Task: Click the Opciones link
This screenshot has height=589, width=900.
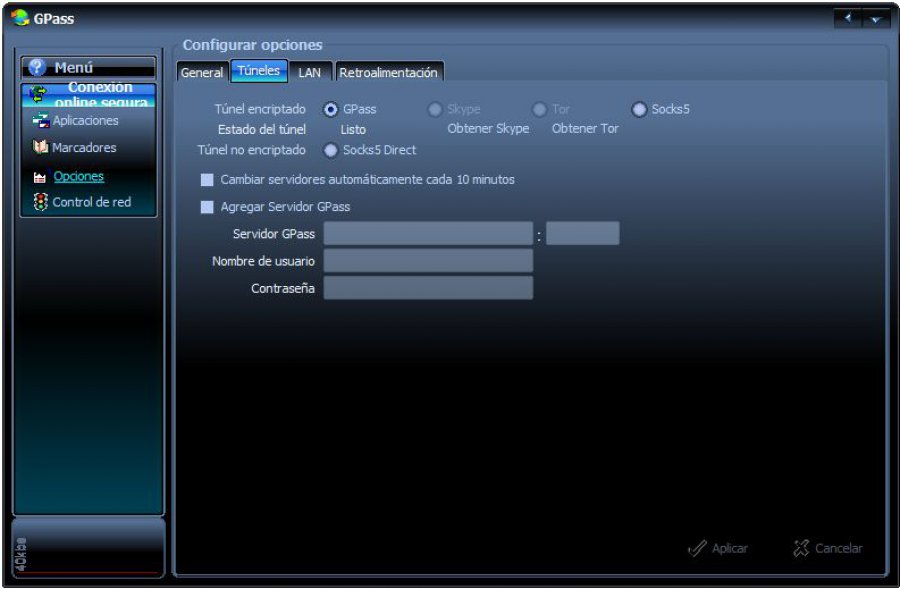Action: [79, 176]
